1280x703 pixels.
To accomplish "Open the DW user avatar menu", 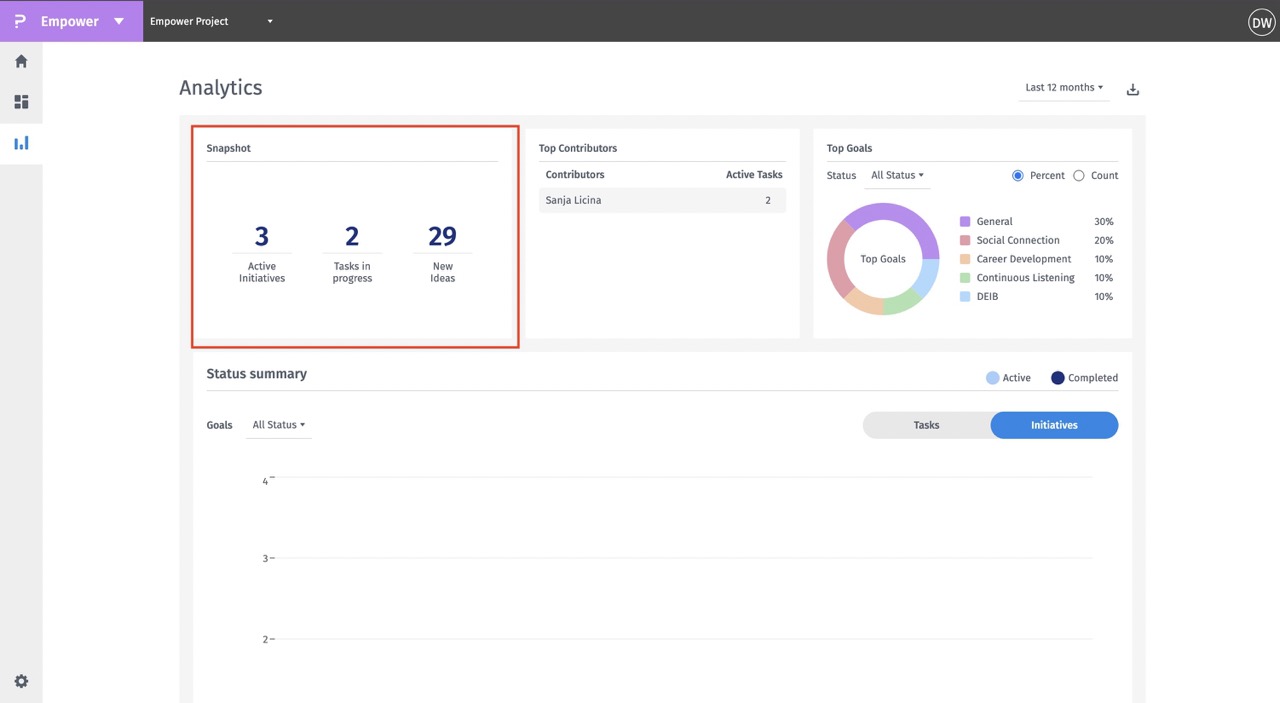I will click(x=1261, y=22).
